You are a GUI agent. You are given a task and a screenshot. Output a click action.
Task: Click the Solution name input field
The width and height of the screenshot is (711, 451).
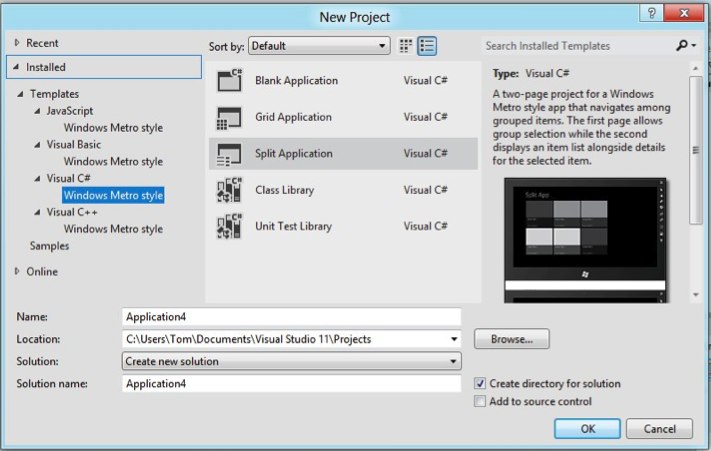pos(292,383)
